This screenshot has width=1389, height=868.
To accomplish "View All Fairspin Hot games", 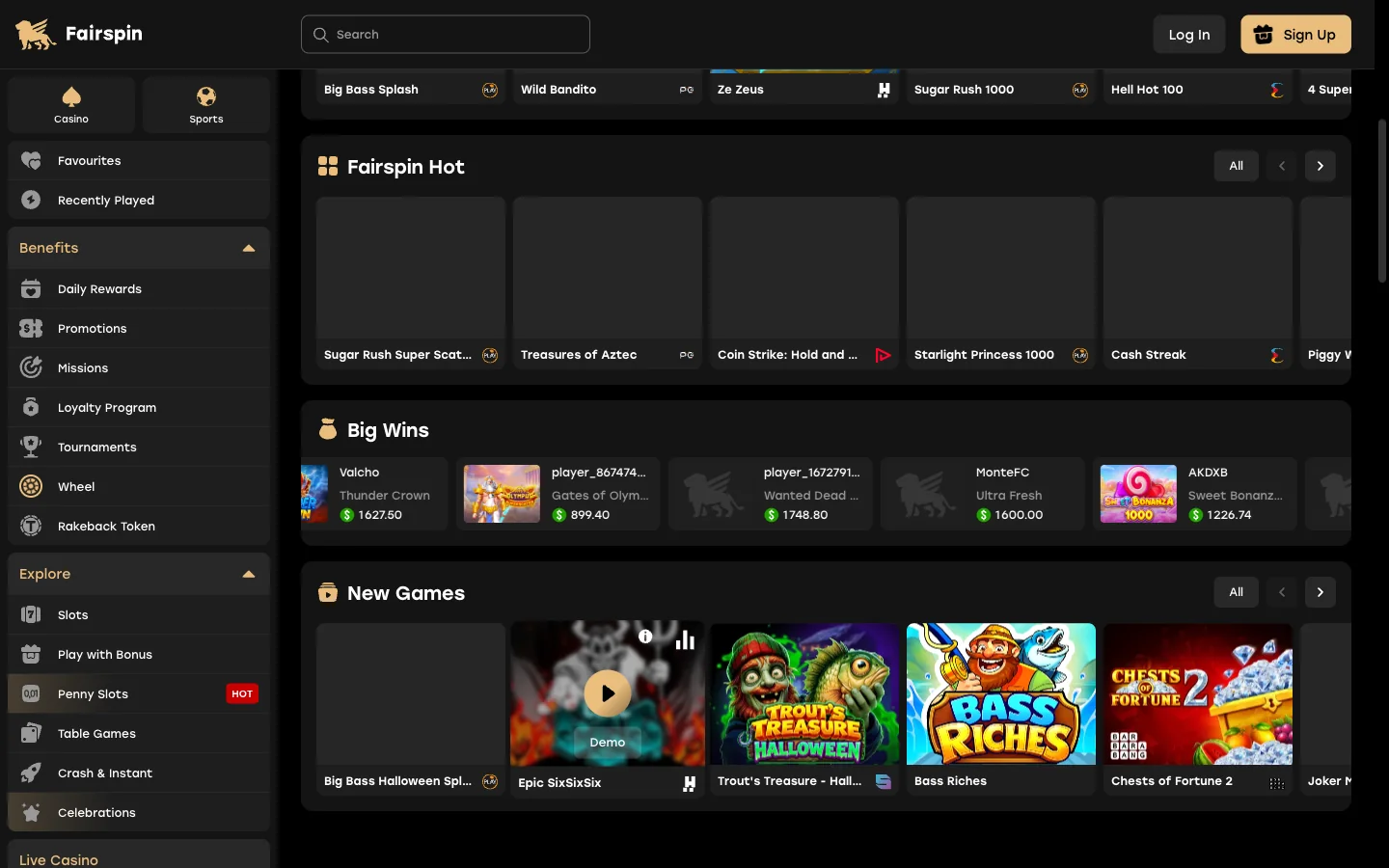I will (1237, 166).
